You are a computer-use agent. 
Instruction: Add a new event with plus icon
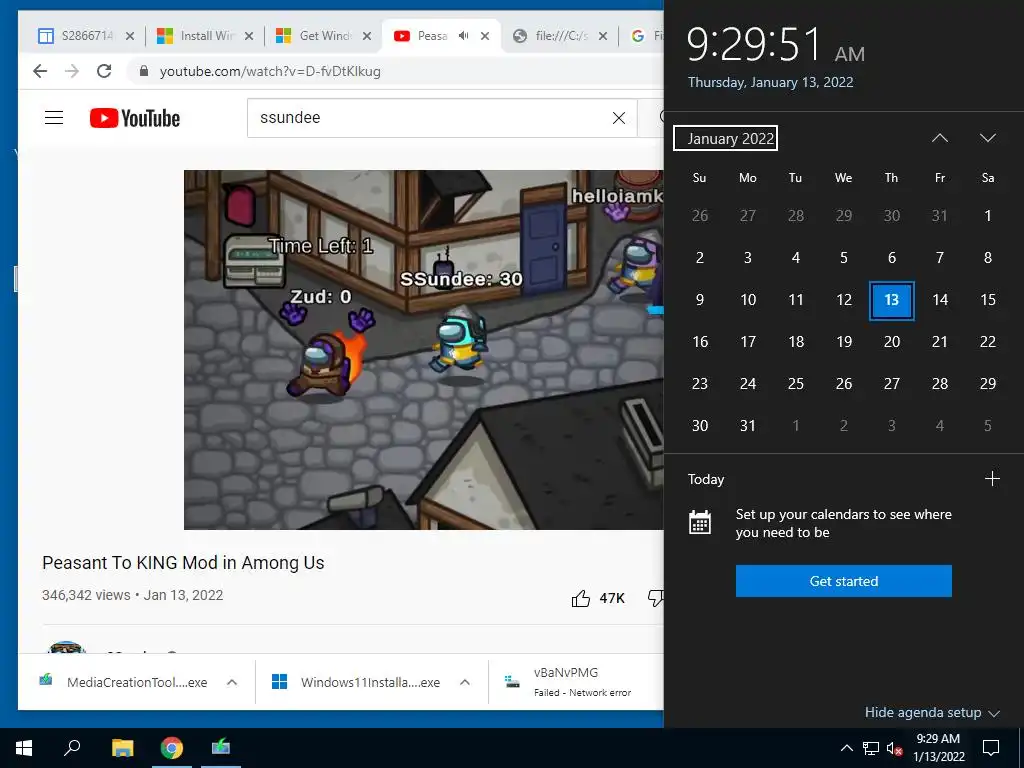992,479
